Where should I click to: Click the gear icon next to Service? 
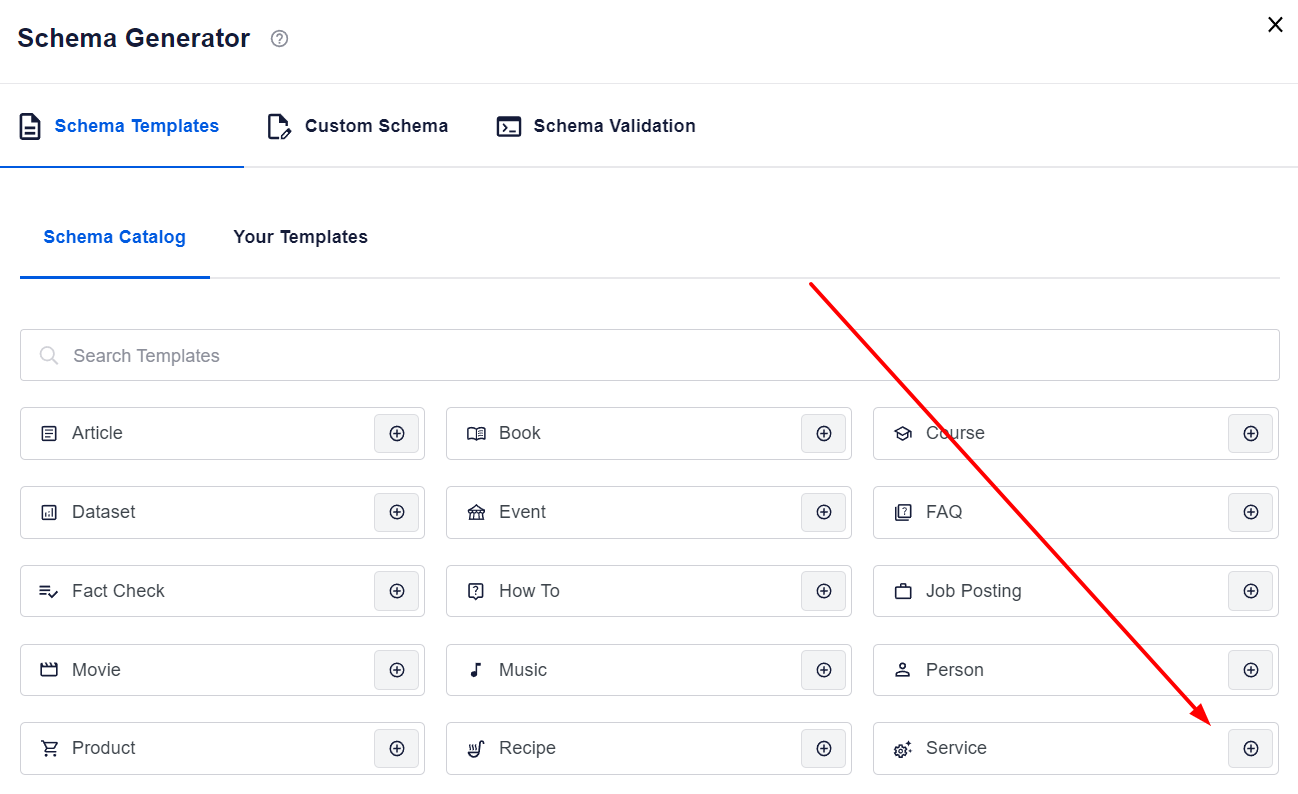tap(903, 748)
